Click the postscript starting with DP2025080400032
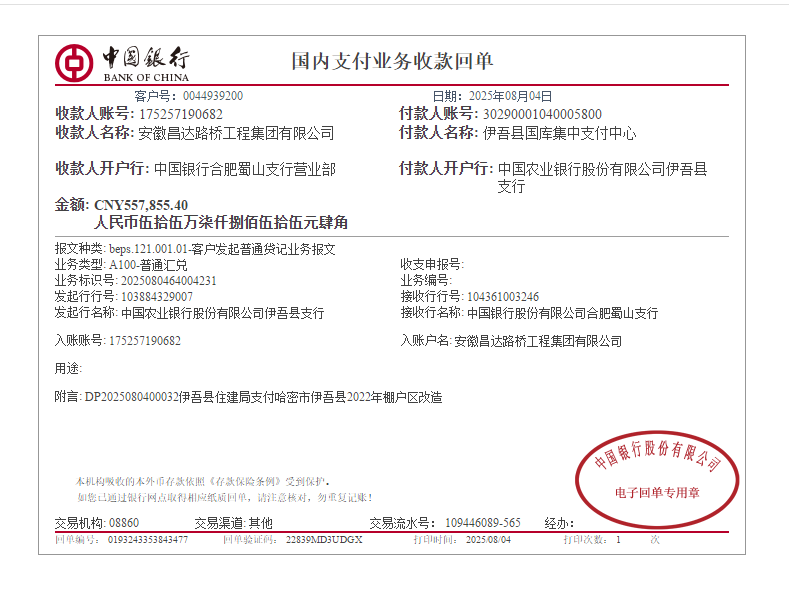Viewport: 789px width, 612px height. click(263, 397)
